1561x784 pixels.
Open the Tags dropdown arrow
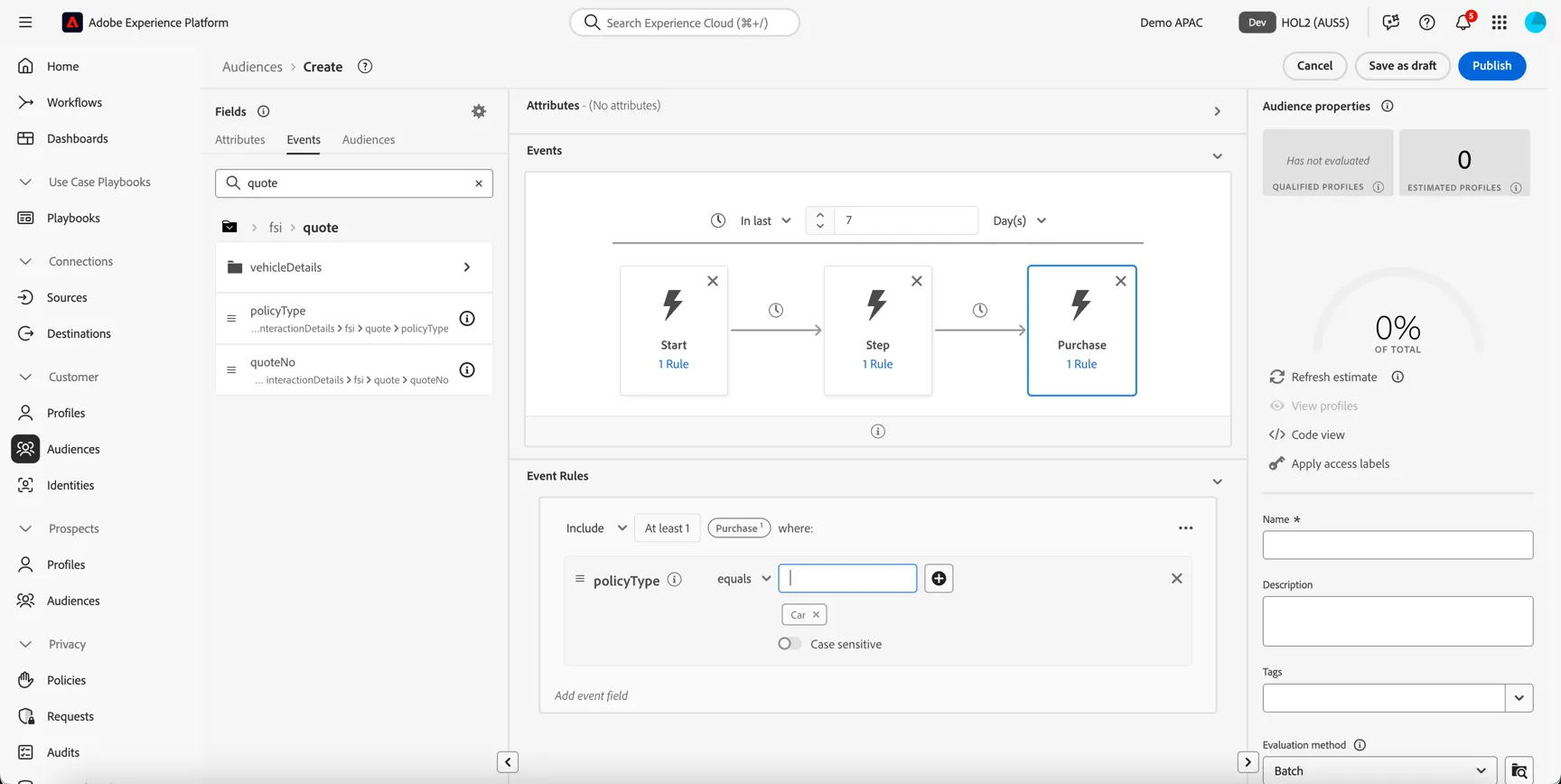(x=1519, y=697)
